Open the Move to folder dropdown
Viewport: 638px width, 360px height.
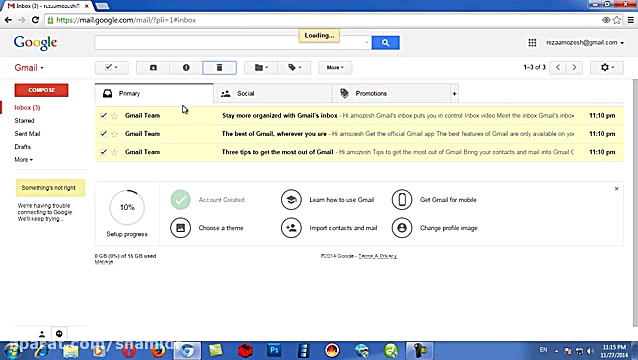point(261,68)
